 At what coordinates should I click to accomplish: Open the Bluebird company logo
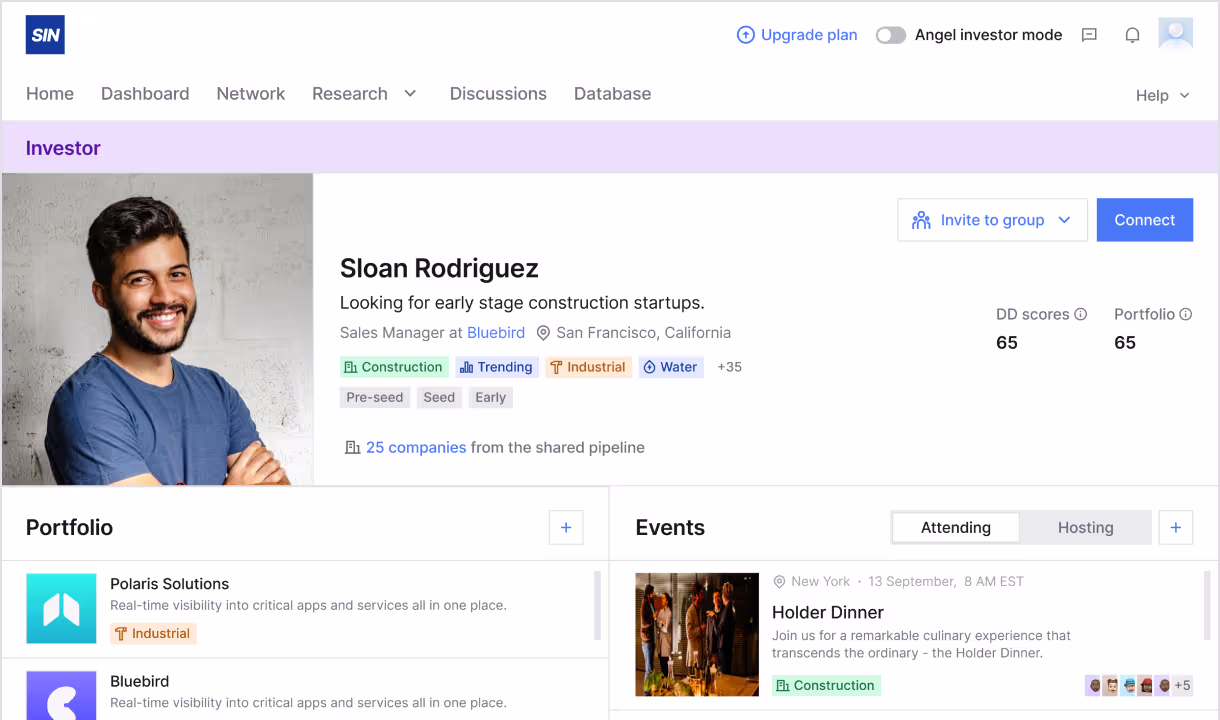tap(61, 695)
